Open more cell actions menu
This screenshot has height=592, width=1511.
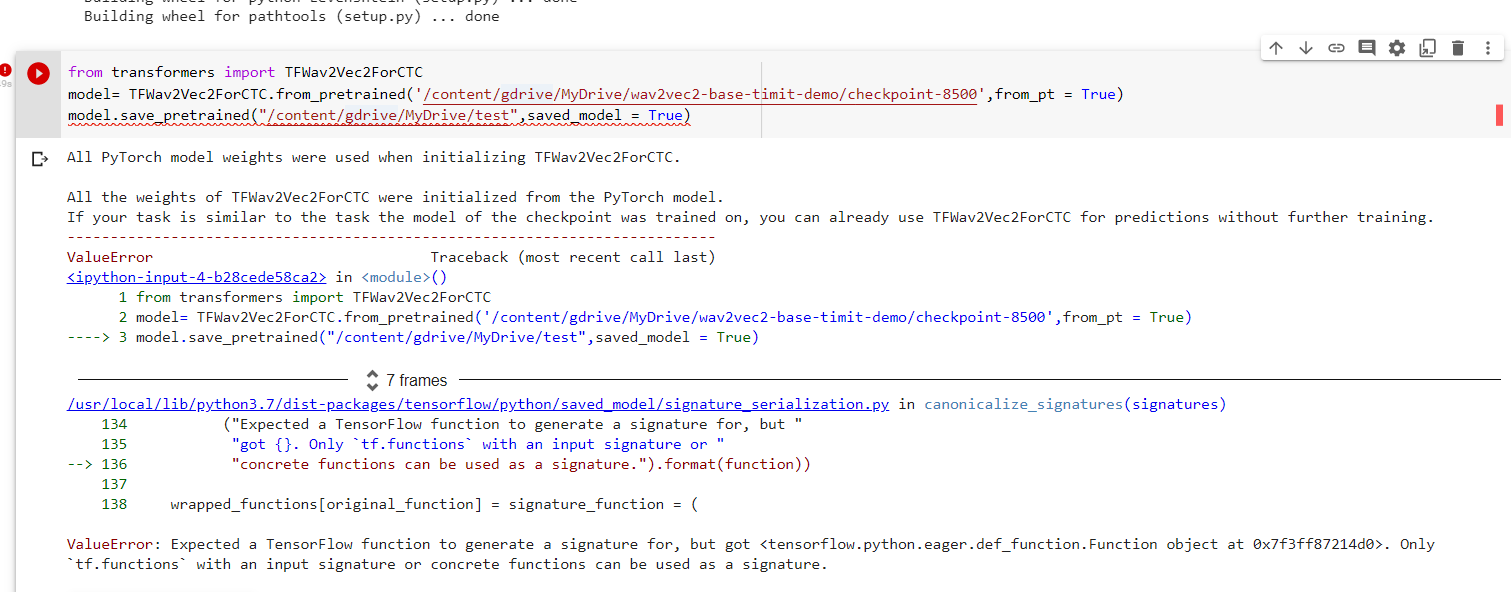[x=1488, y=48]
